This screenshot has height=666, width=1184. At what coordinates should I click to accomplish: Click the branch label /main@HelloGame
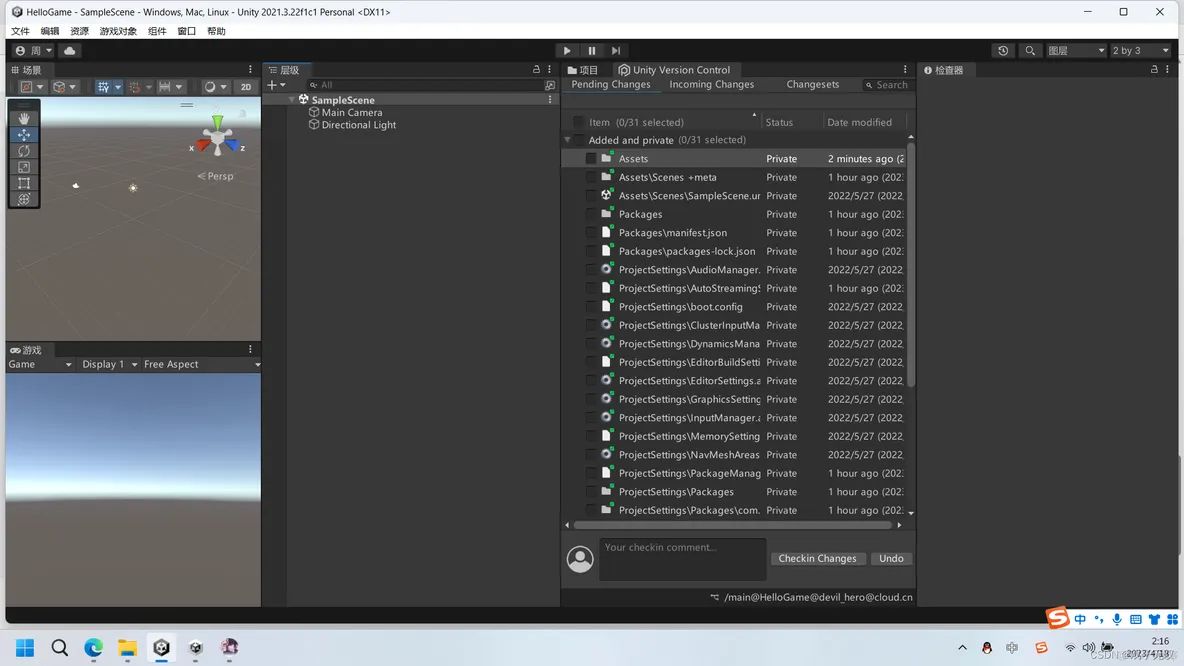coord(818,597)
